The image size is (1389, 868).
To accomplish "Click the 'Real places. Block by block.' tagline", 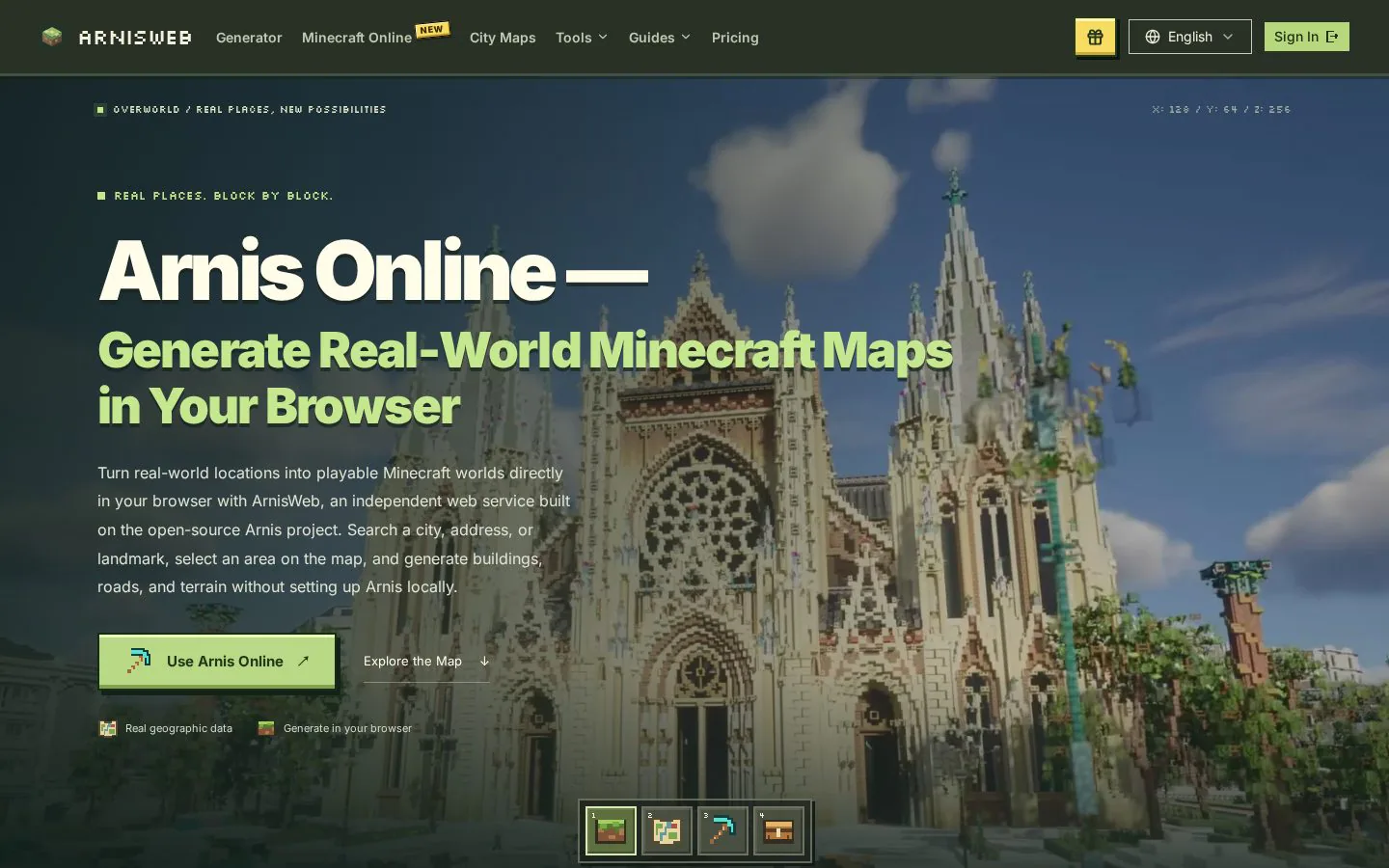I will click(224, 196).
